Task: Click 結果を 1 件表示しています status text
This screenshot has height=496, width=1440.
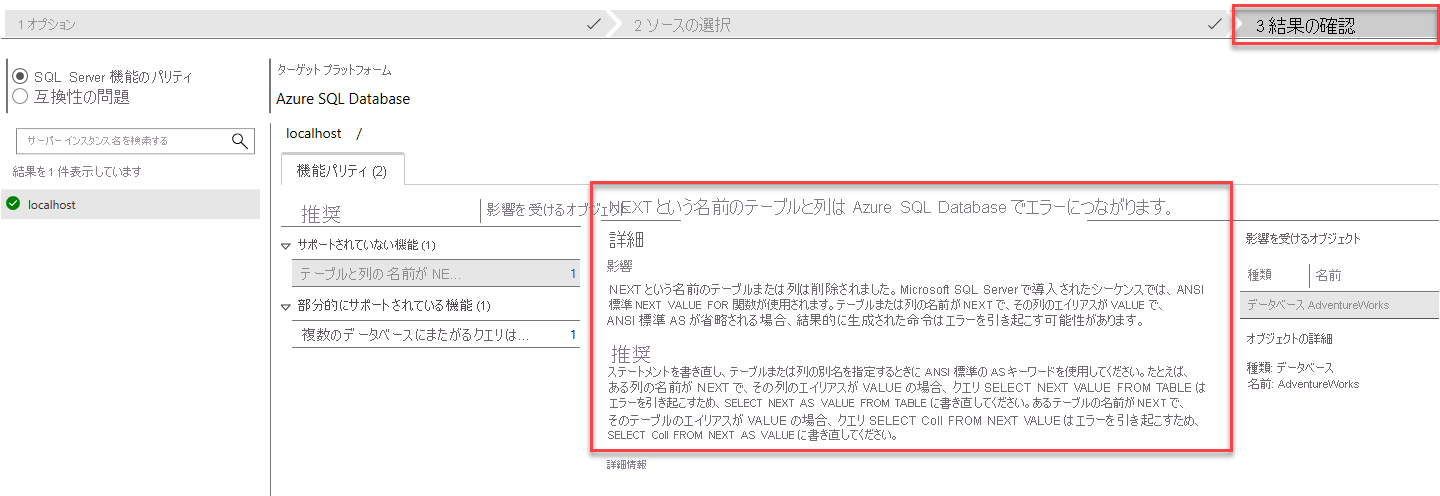Action: click(x=77, y=172)
